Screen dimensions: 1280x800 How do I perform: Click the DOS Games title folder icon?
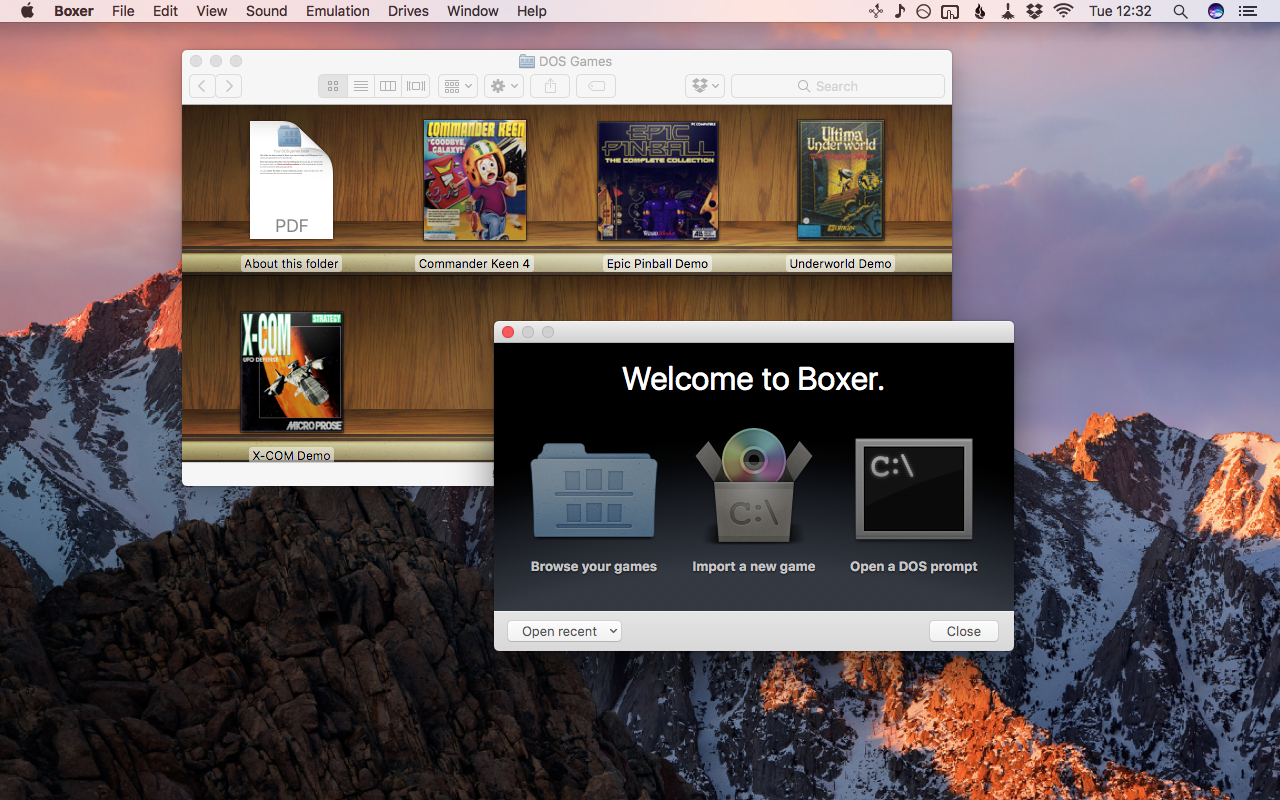tap(527, 61)
